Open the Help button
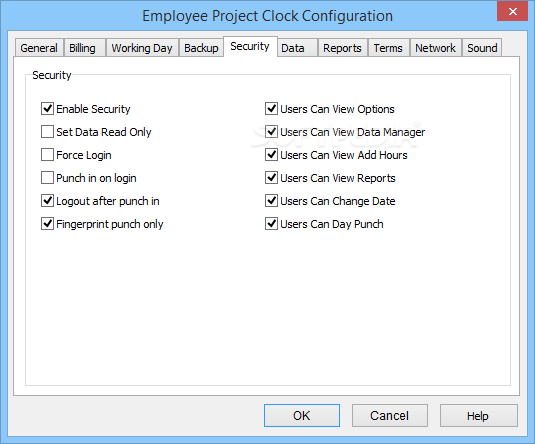The height and width of the screenshot is (444, 535). click(x=478, y=416)
